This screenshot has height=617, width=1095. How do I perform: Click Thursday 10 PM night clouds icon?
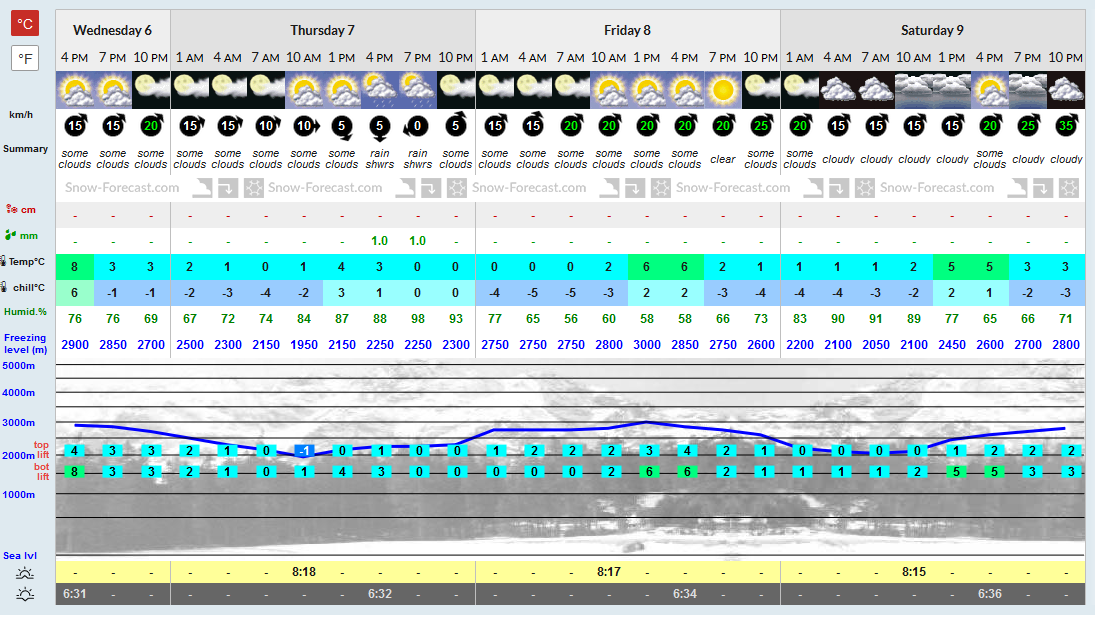456,90
